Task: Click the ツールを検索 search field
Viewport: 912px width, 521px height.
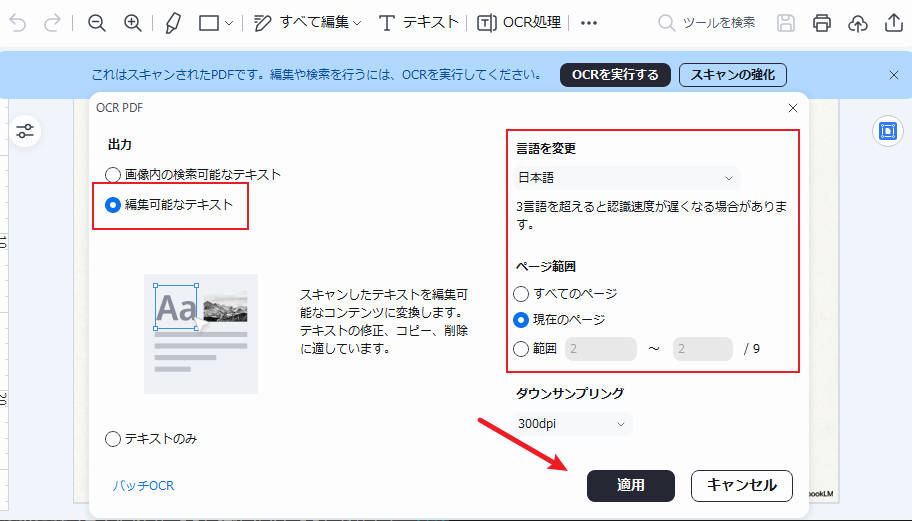Action: tap(707, 23)
